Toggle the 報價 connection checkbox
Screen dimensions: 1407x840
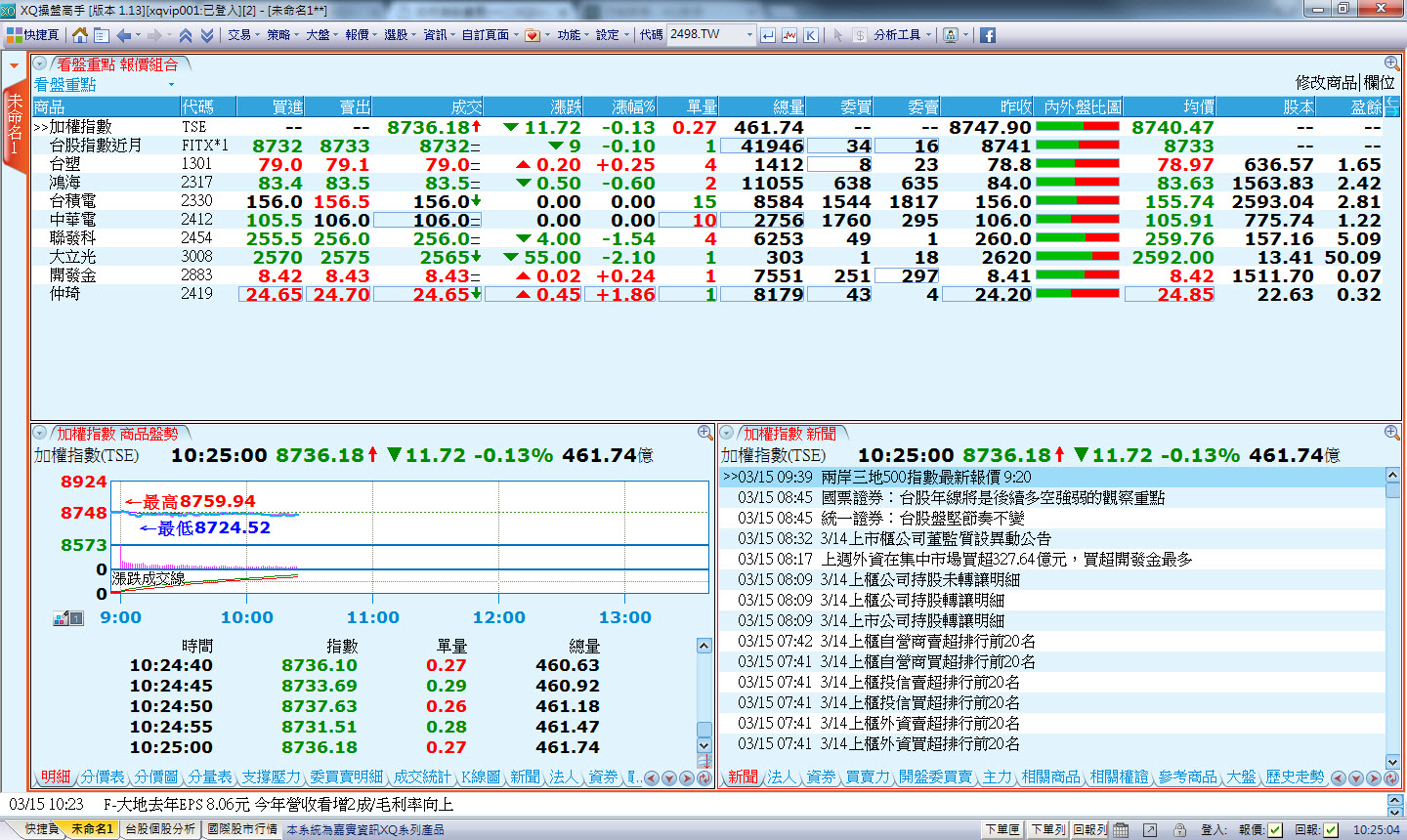pyautogui.click(x=1274, y=829)
